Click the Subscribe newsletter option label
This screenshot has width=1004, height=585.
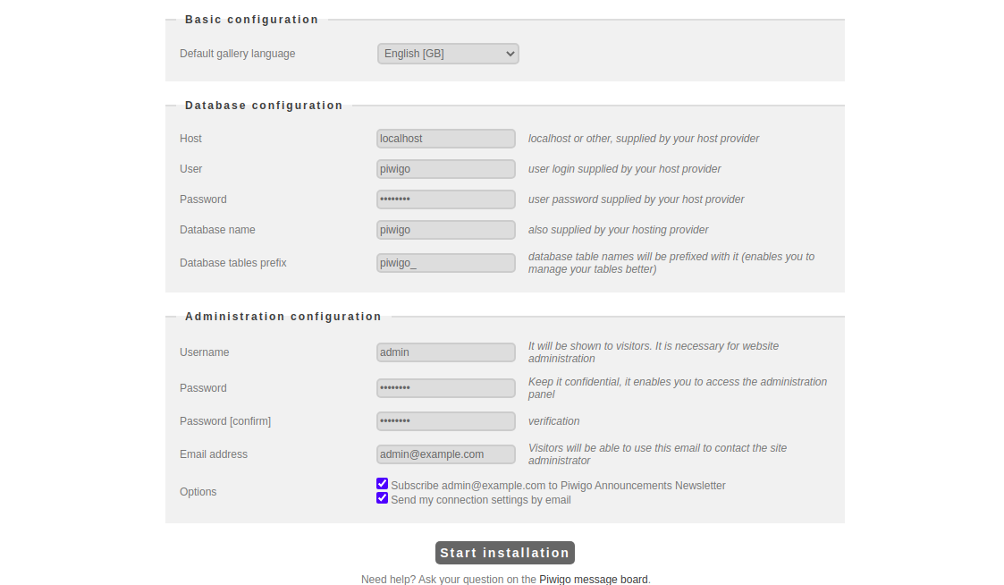click(x=558, y=486)
